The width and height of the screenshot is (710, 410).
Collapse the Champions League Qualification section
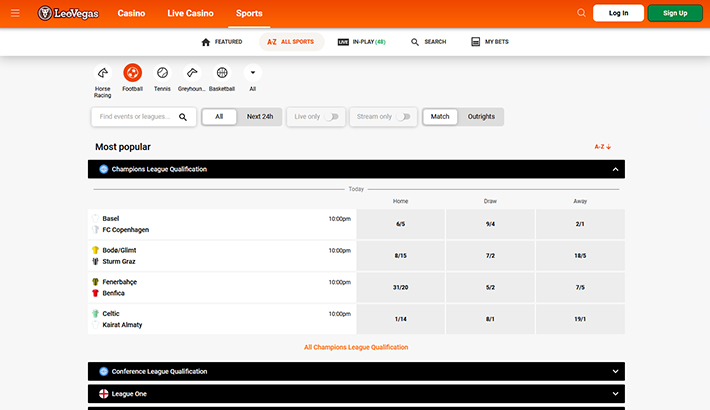pos(615,170)
